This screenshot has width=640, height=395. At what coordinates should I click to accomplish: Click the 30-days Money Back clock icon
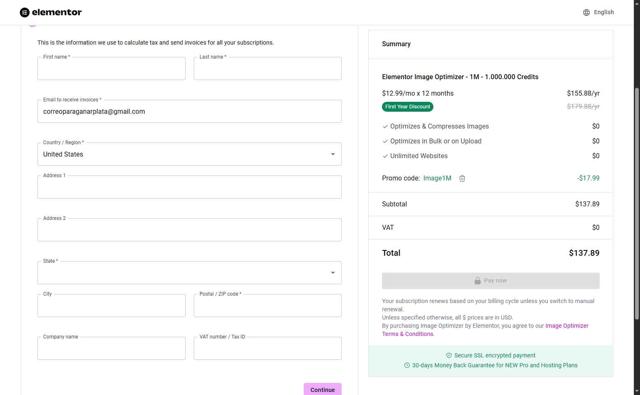[x=407, y=365]
